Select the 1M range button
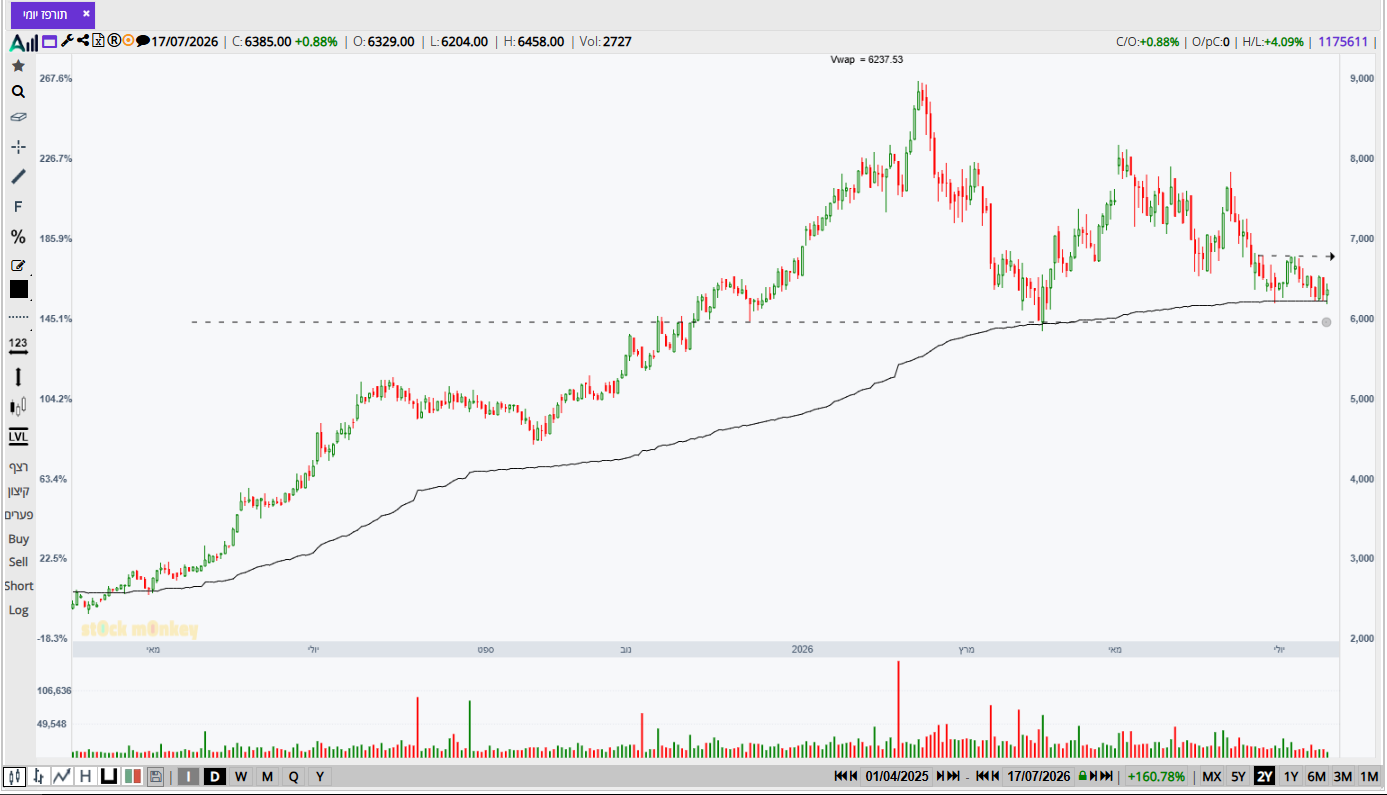1387x795 pixels. [1369, 776]
